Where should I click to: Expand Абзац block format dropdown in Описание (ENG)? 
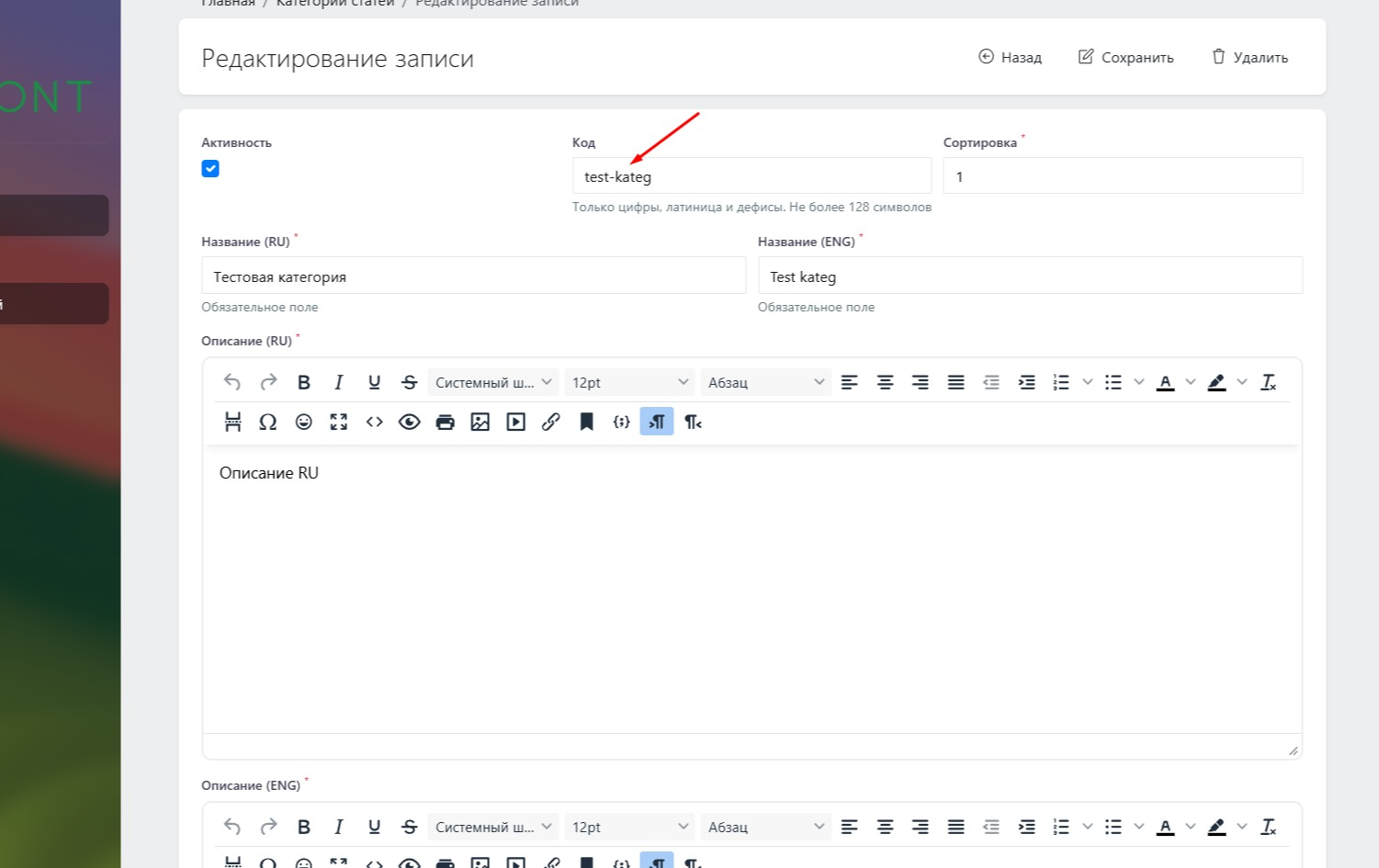[x=766, y=828]
